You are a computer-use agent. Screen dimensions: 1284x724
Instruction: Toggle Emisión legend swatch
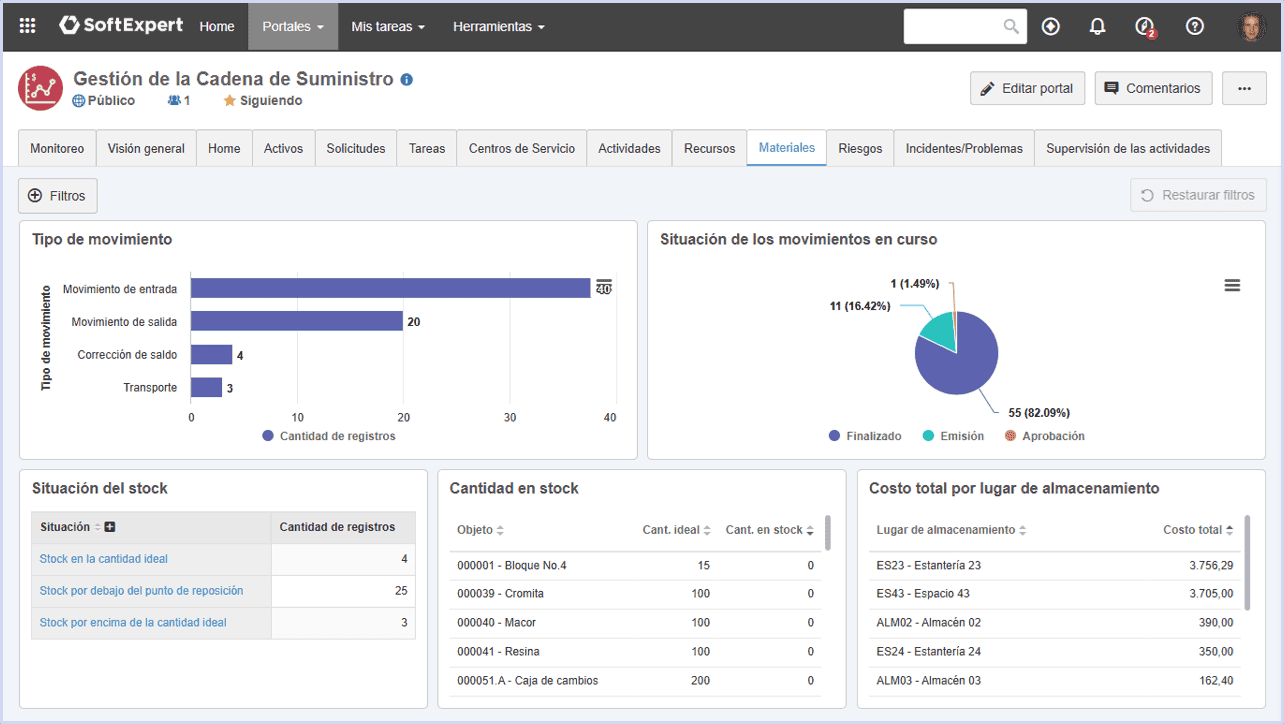(928, 436)
